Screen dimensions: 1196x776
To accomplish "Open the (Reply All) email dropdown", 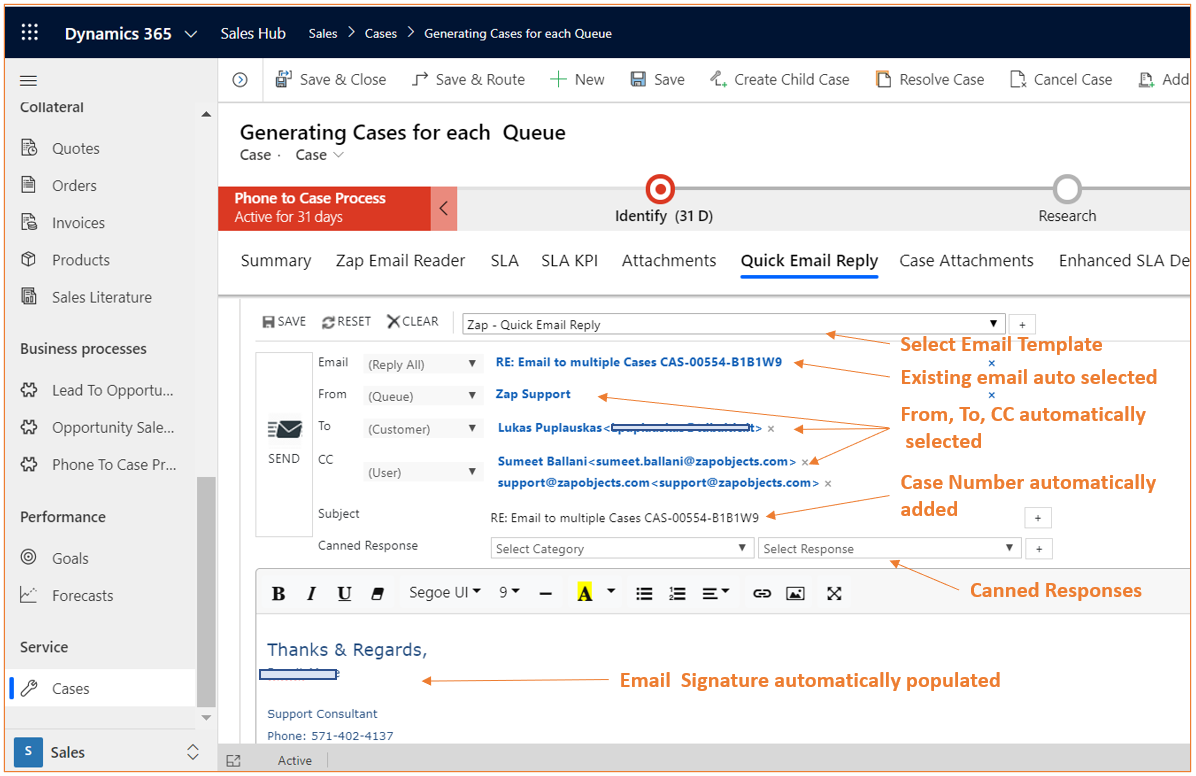I will (422, 364).
